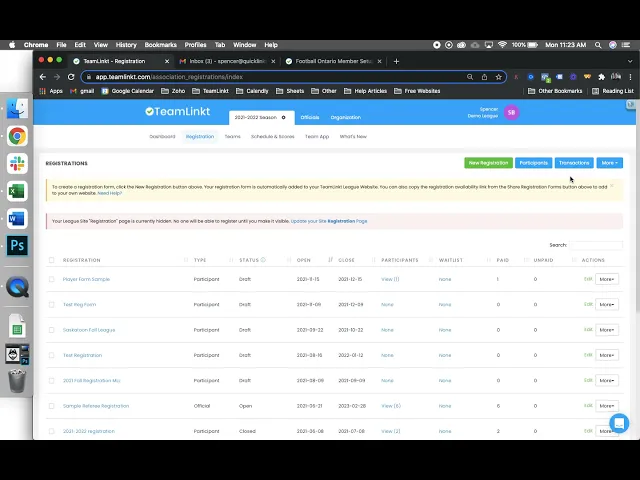Viewport: 640px width, 480px height.
Task: Open Chrome's three-dot menu
Action: click(630, 77)
